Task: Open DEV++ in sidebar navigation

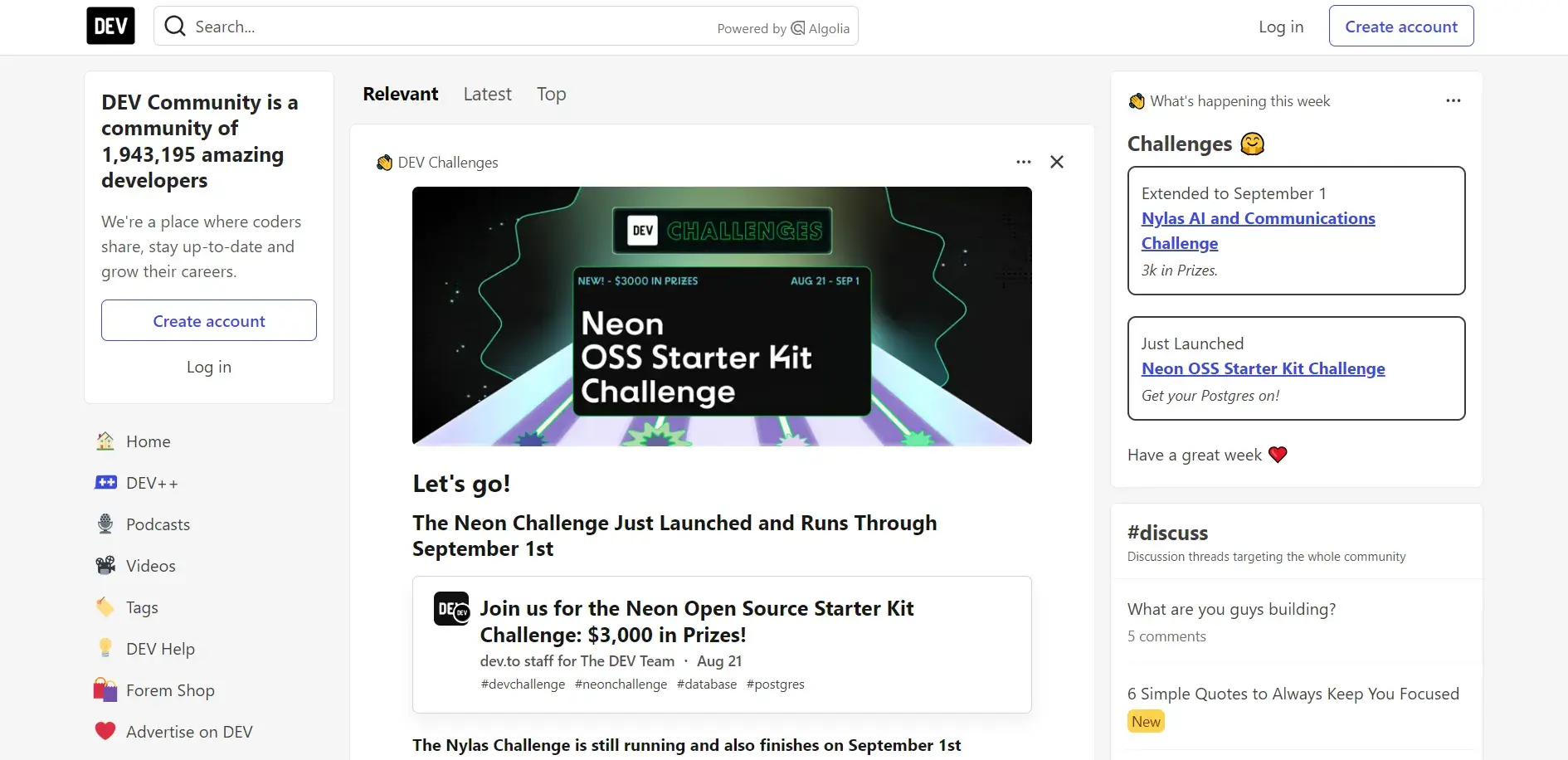Action: click(209, 483)
